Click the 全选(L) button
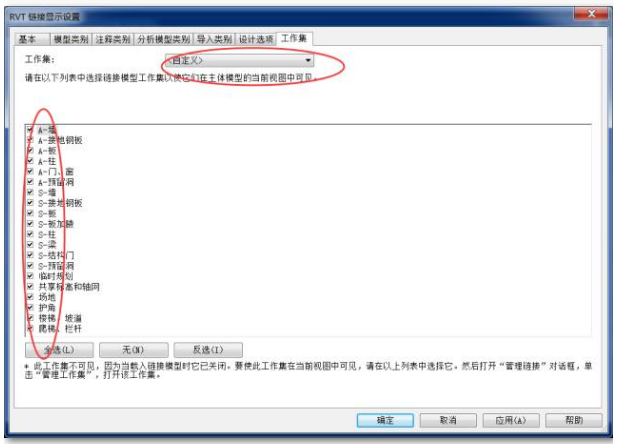This screenshot has height=444, width=619. point(59,350)
